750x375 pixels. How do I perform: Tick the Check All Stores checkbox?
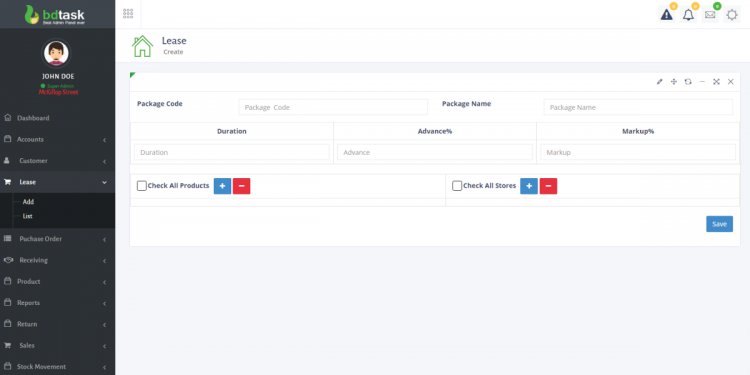pyautogui.click(x=457, y=186)
